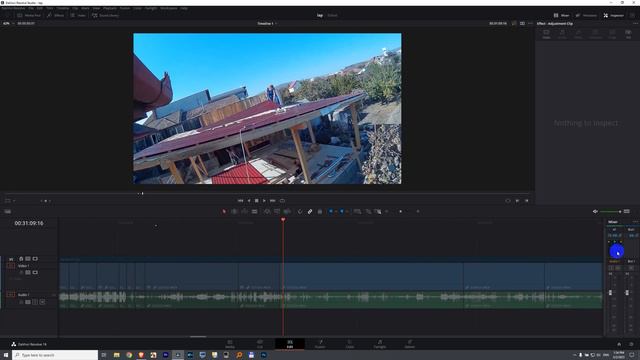The width and height of the screenshot is (640, 360).
Task: Toggle the Effects panel button
Action: click(56, 15)
